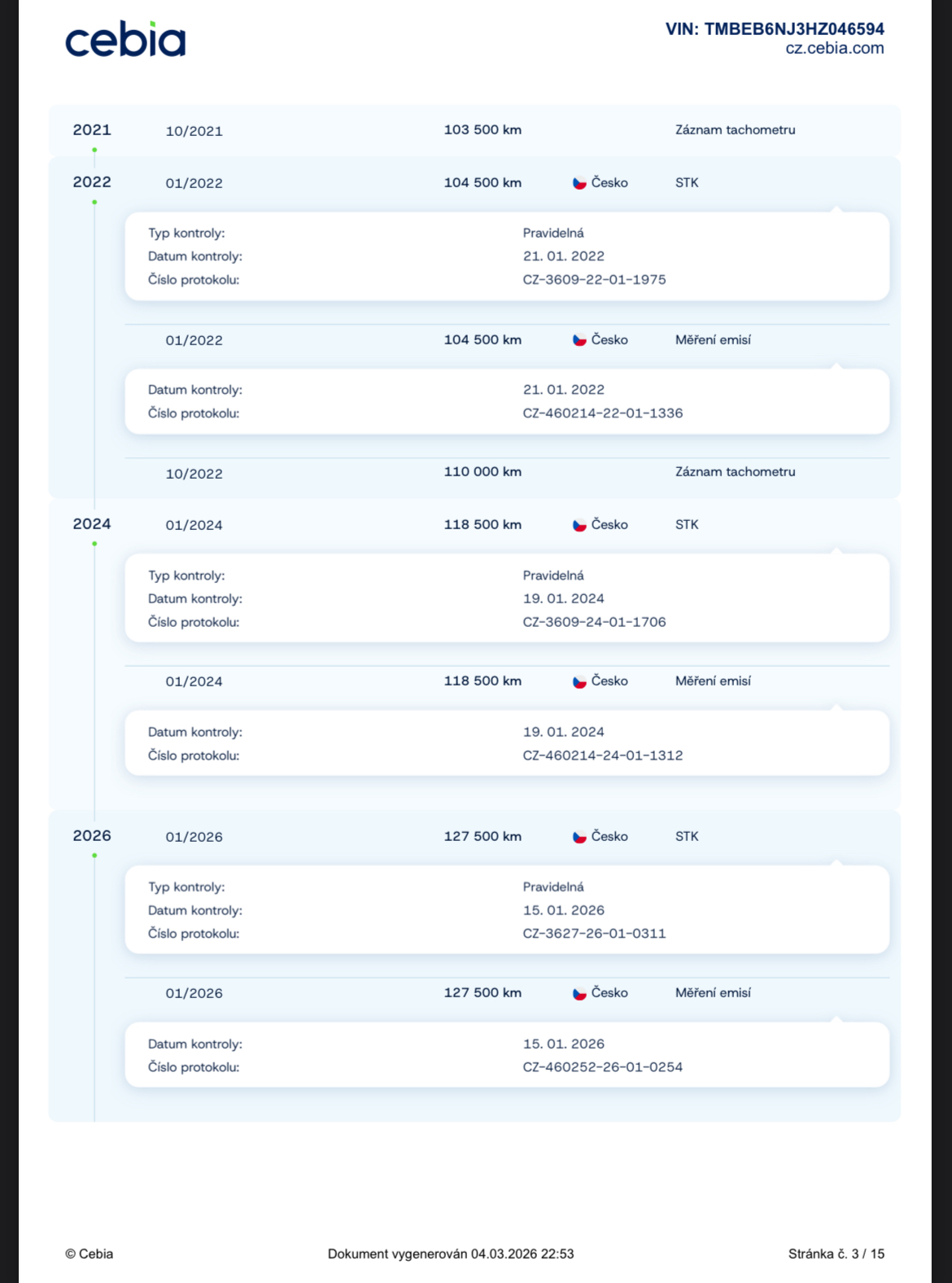This screenshot has width=952, height=1283.
Task: Click protocol number CZ-460214-24-01-1312
Action: coord(602,755)
